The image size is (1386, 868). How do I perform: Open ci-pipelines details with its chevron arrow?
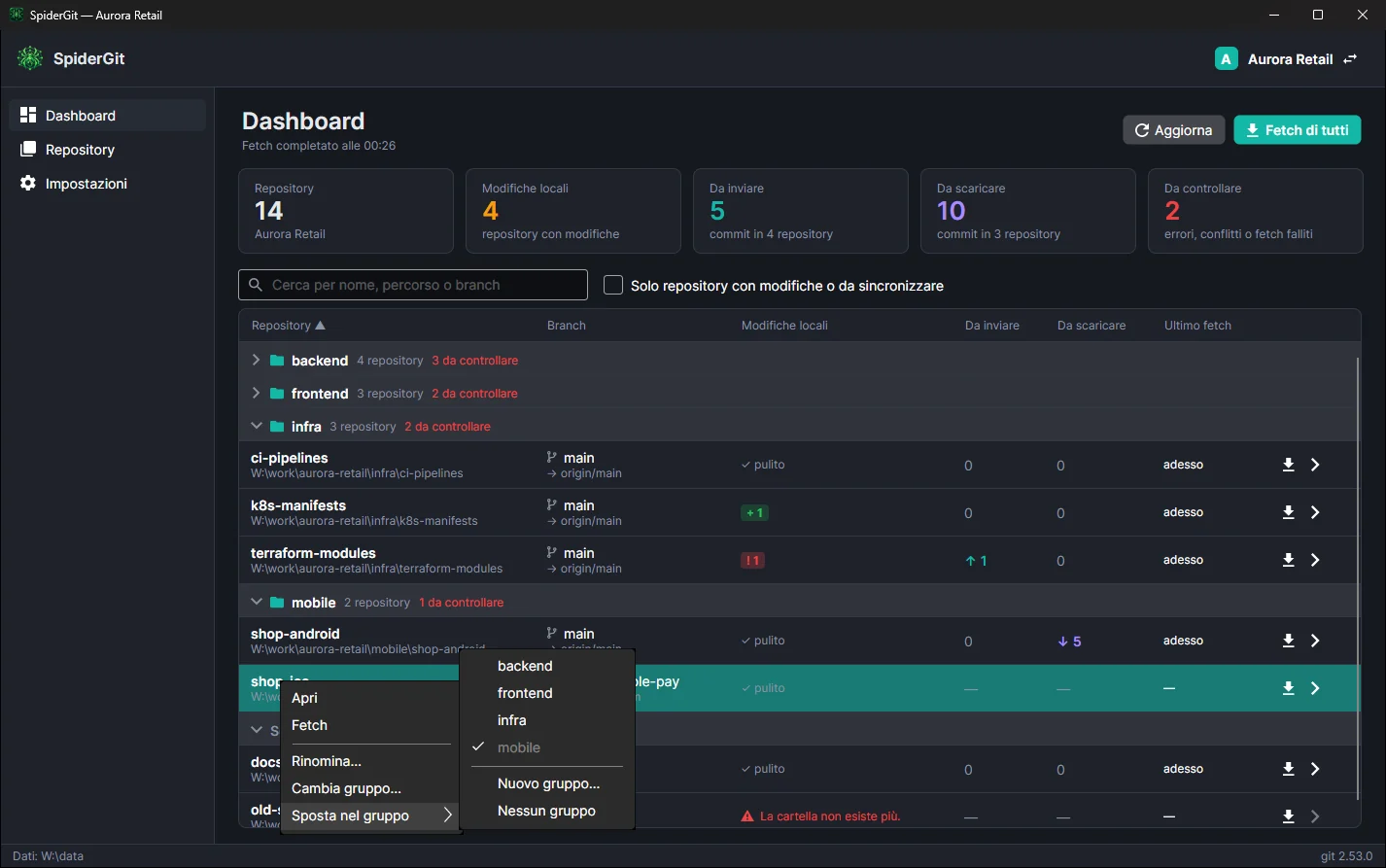coord(1315,465)
